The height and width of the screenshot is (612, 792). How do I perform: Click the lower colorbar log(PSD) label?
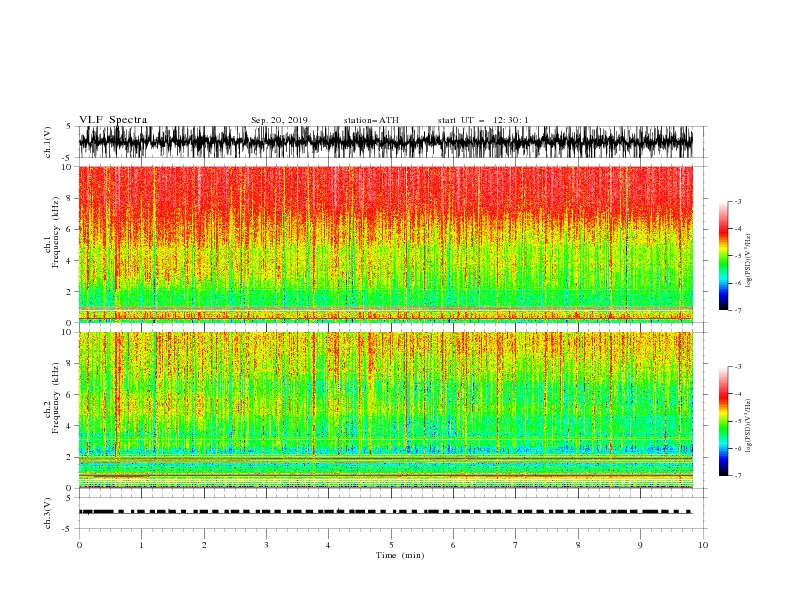pyautogui.click(x=749, y=425)
